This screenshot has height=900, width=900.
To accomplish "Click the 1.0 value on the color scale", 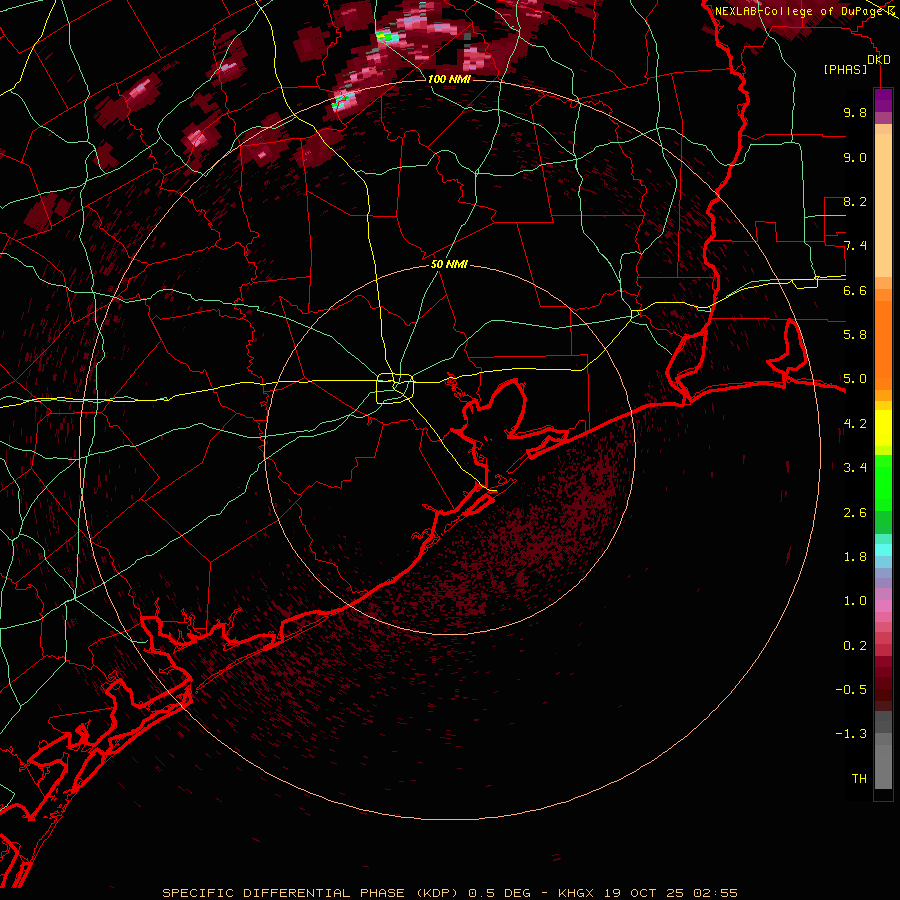I will (x=855, y=600).
